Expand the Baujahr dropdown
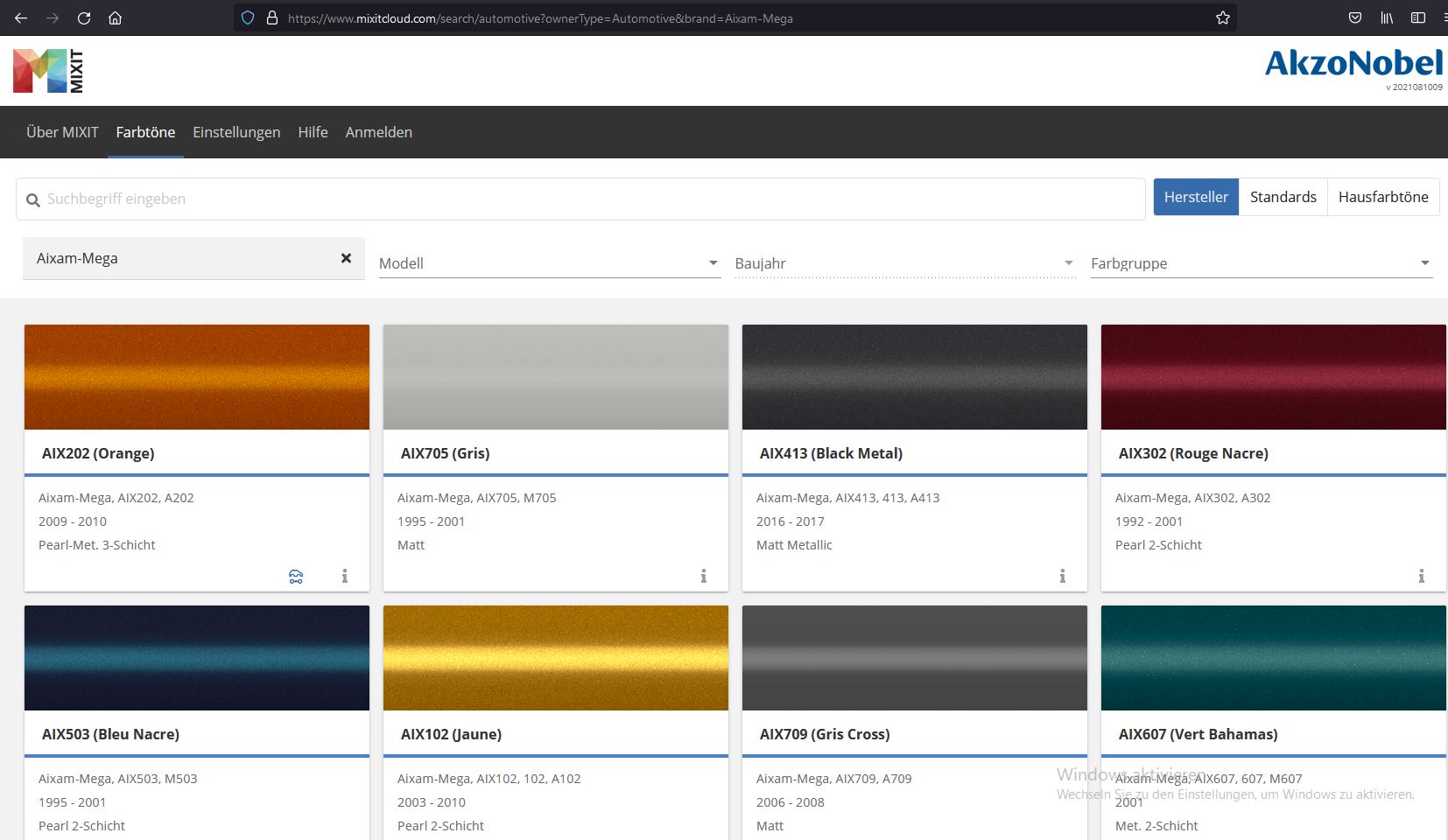 point(905,263)
